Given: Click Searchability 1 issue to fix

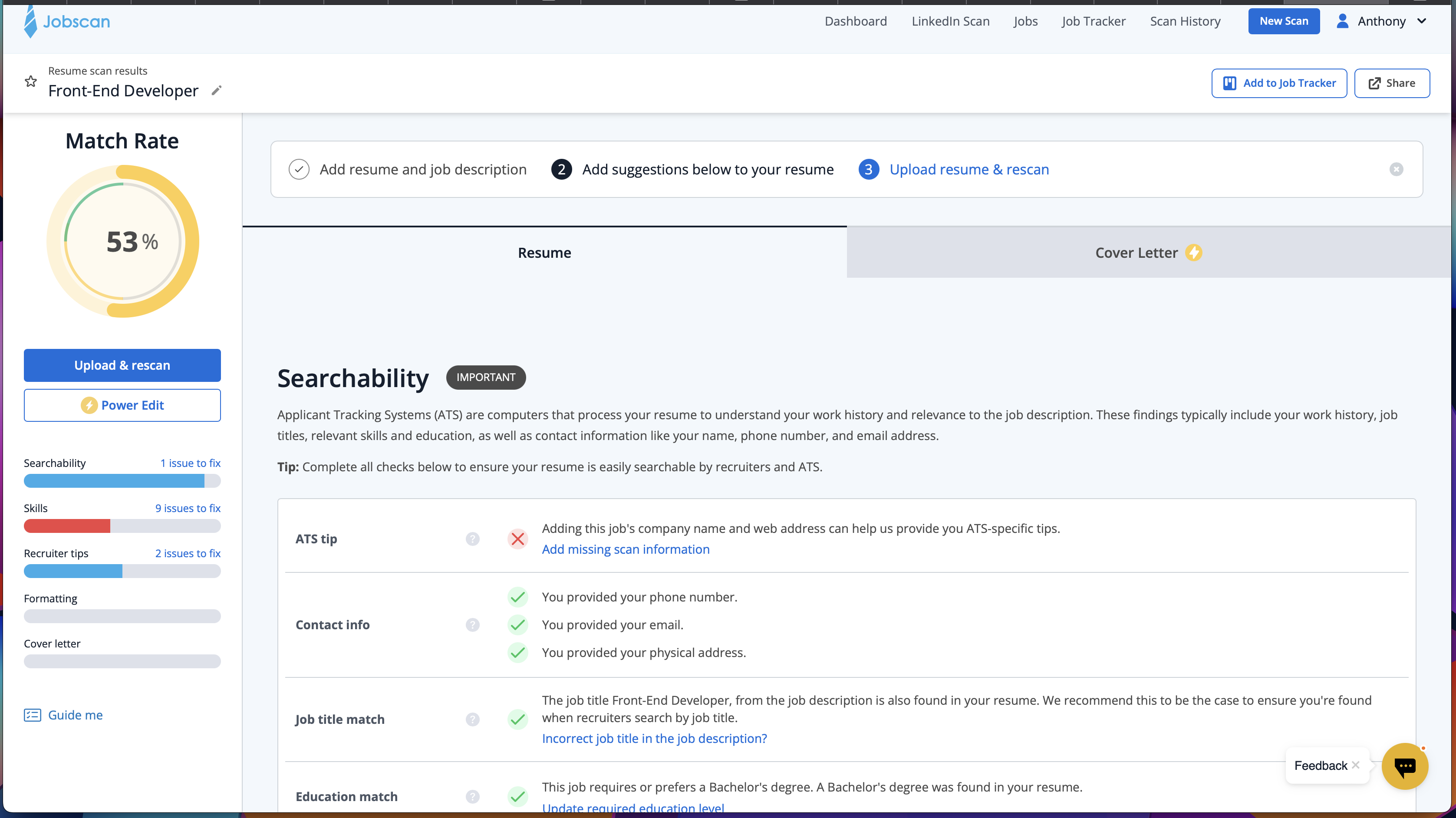Looking at the screenshot, I should (x=191, y=463).
